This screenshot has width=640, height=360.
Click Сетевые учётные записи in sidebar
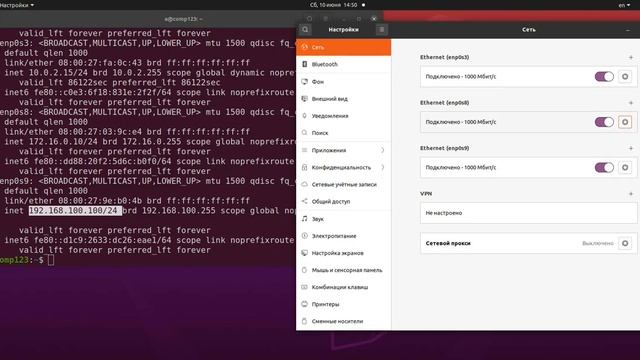[344, 184]
